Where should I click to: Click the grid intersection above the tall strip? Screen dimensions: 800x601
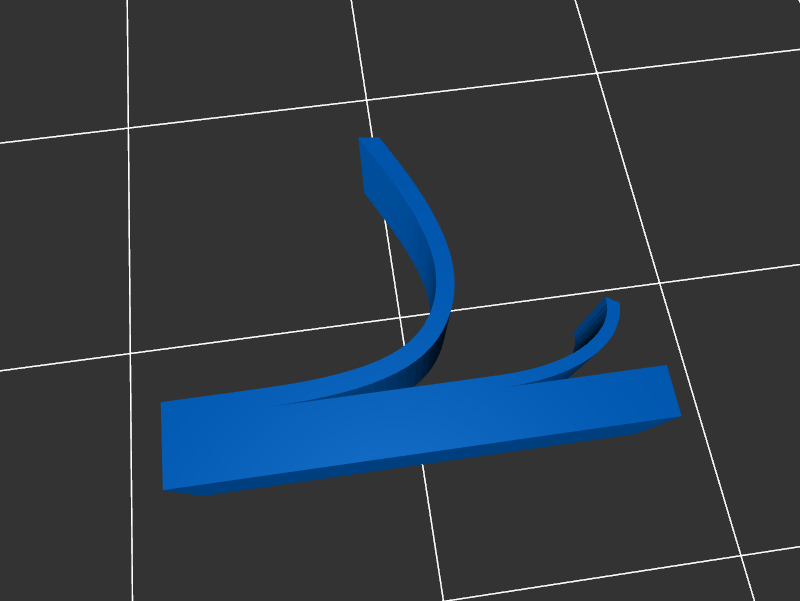[366, 98]
